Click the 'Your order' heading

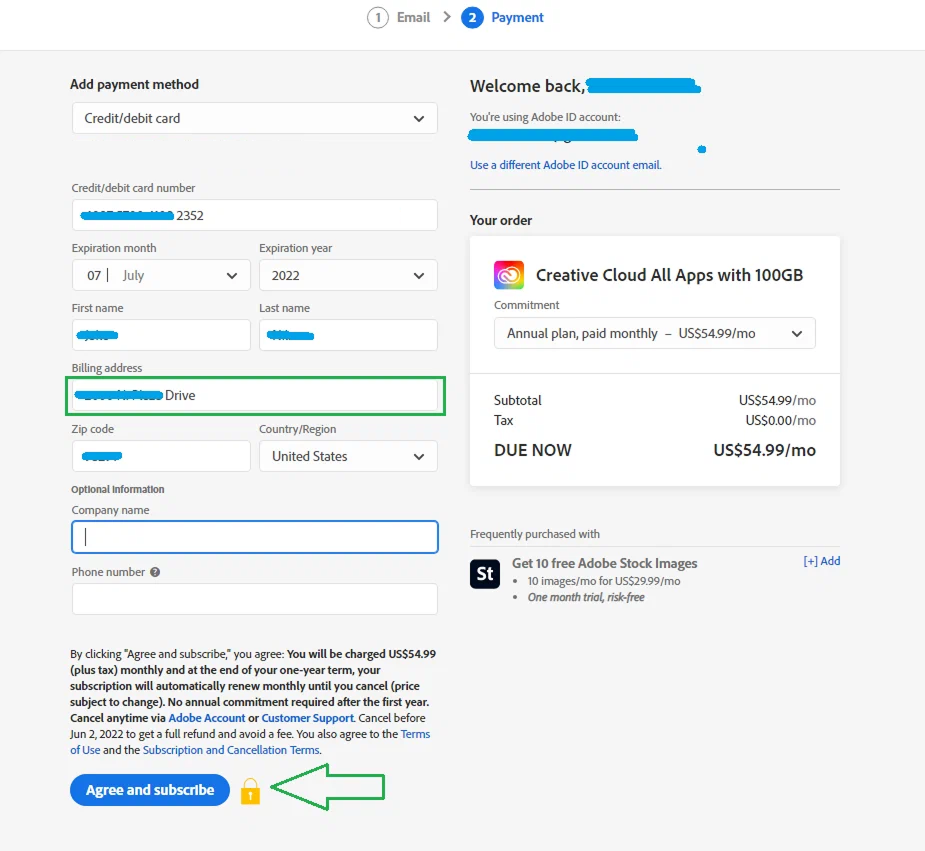pyautogui.click(x=501, y=220)
